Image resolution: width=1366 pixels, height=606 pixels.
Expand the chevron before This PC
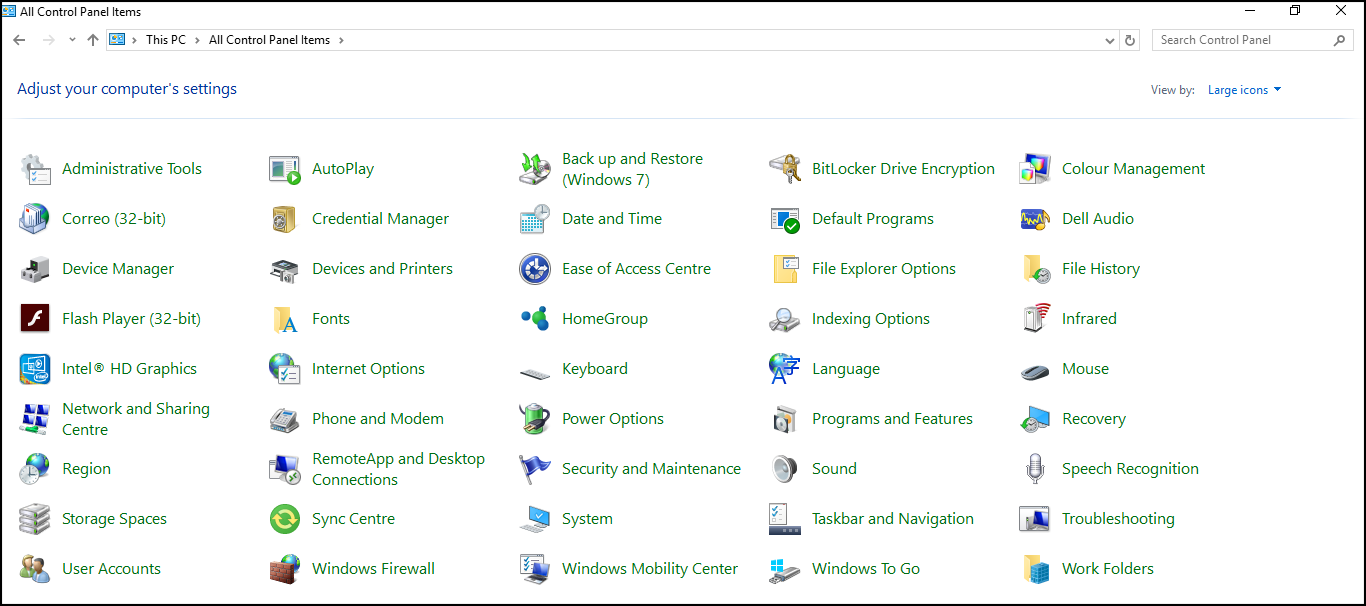[134, 40]
